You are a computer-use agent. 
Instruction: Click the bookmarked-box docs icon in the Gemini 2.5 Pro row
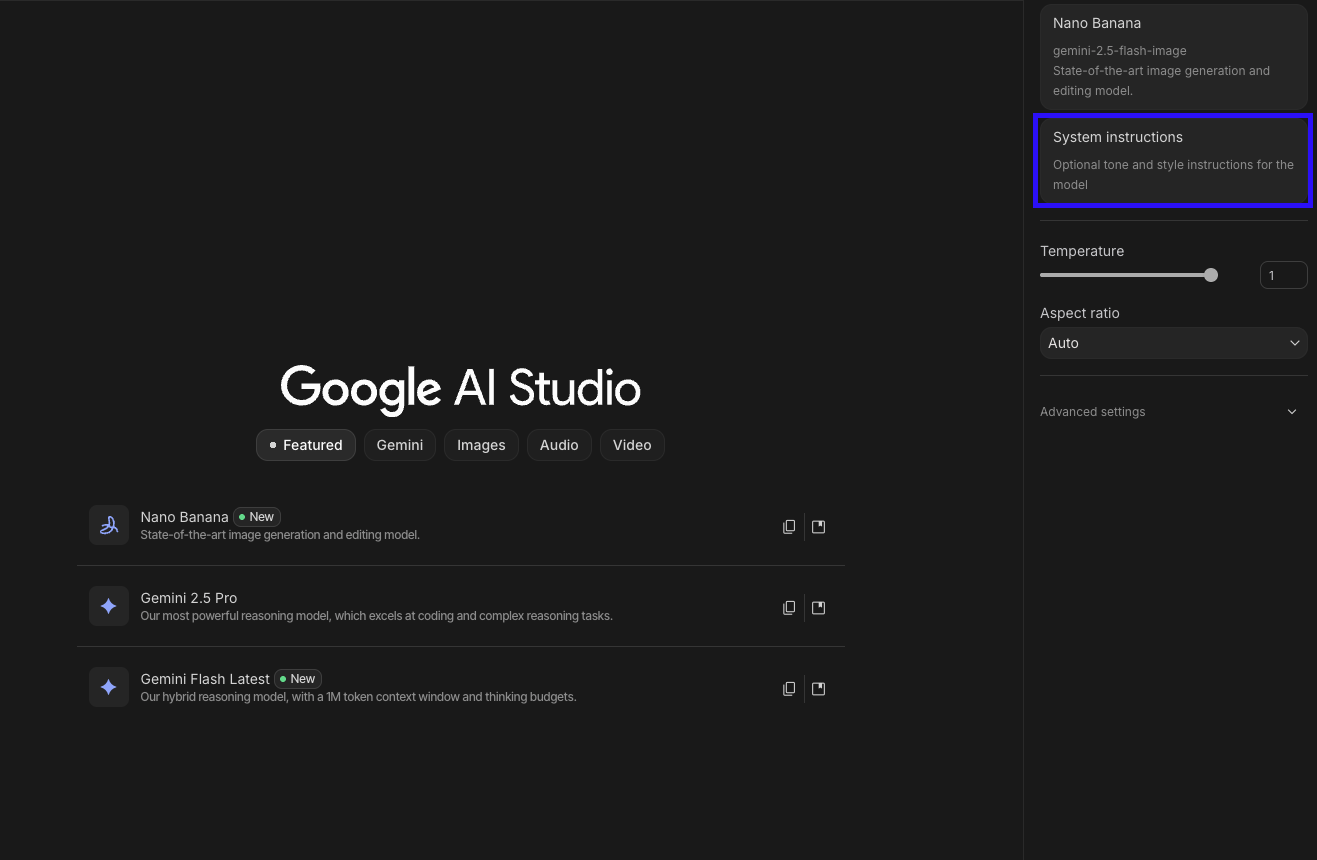point(819,608)
